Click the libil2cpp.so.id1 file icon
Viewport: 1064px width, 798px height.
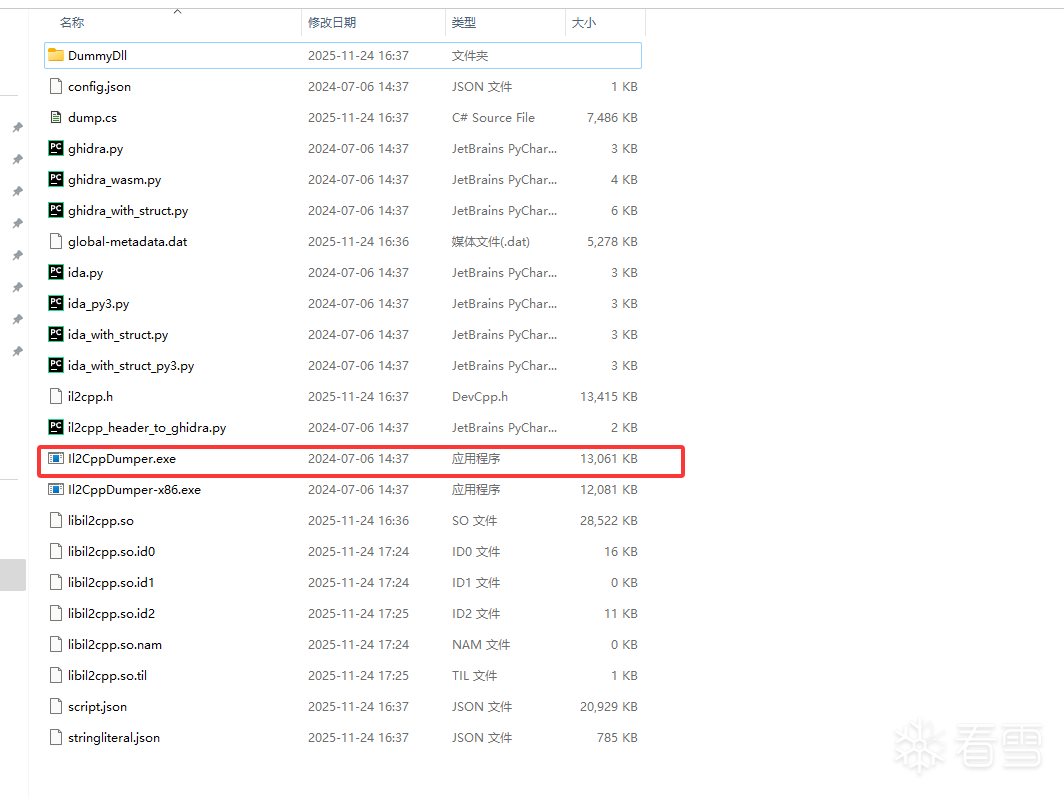coord(56,582)
